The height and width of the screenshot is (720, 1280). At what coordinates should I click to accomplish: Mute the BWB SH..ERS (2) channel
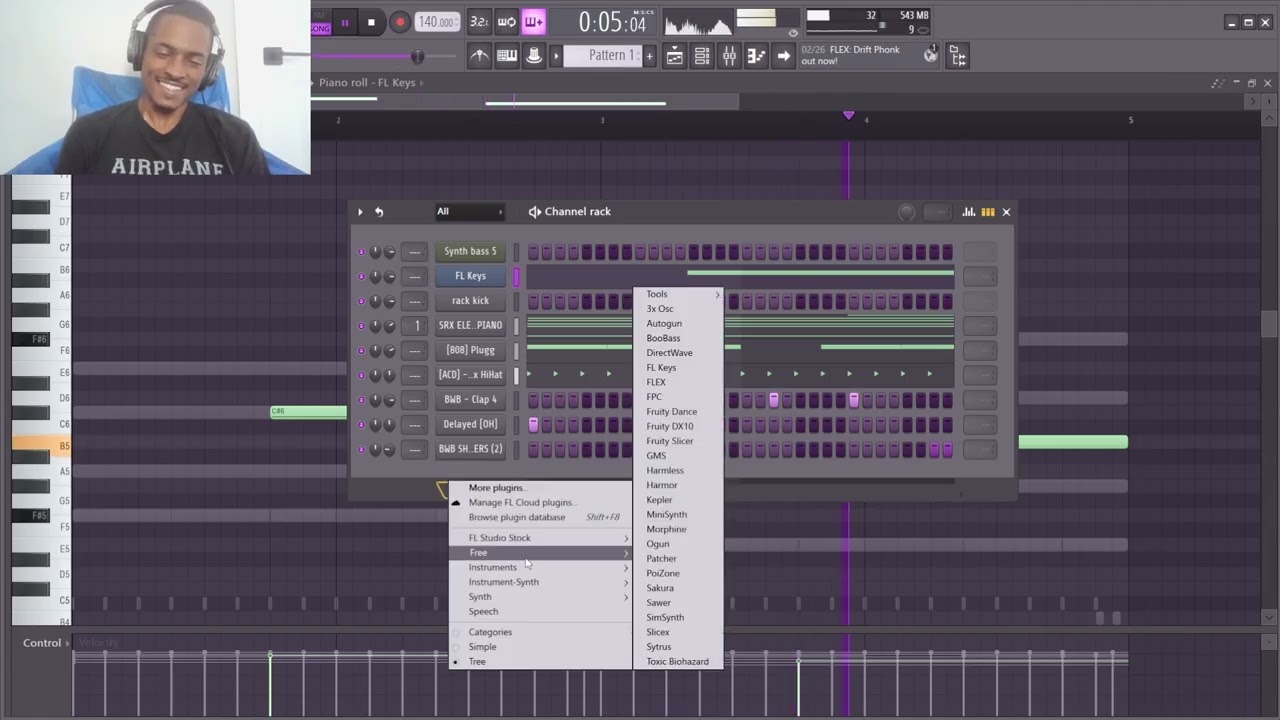[361, 449]
